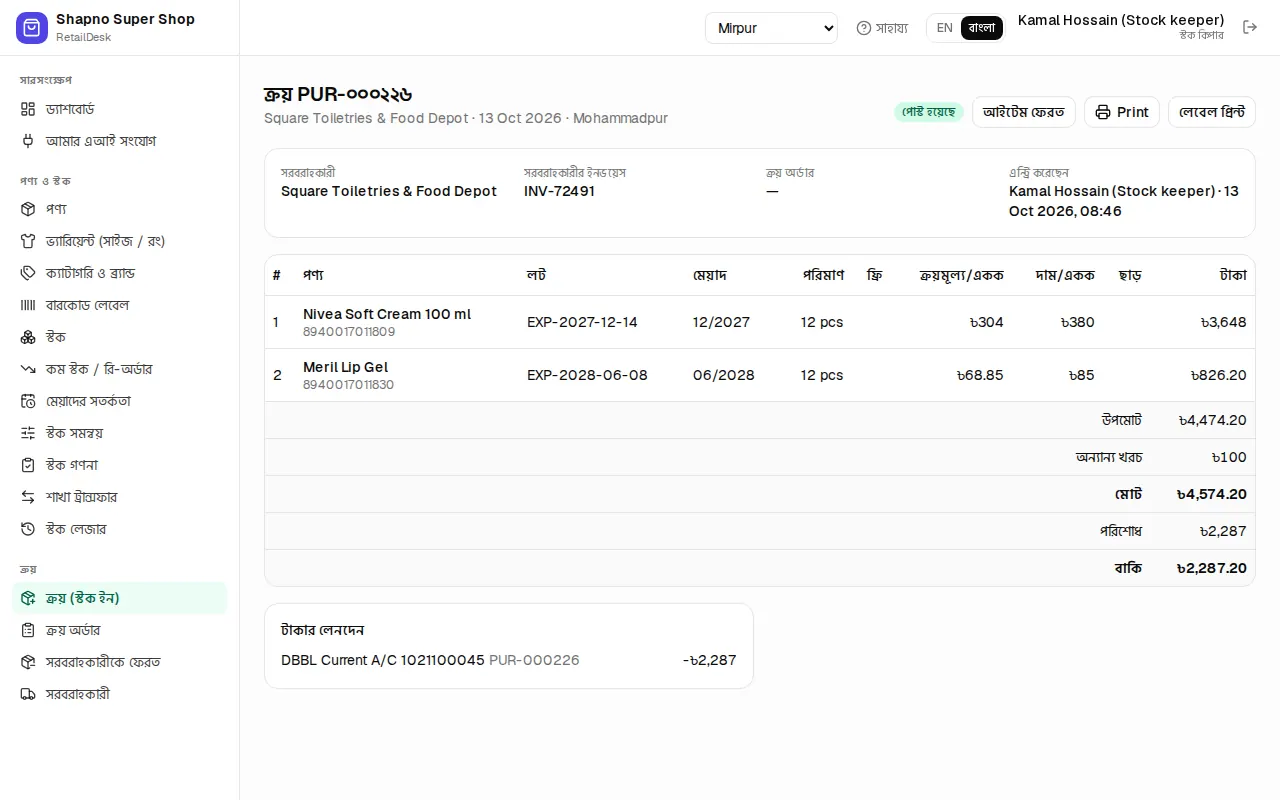
Task: Click the ক্যাটাগরি ও ব্র্যান্ড tag icon
Action: point(28,273)
